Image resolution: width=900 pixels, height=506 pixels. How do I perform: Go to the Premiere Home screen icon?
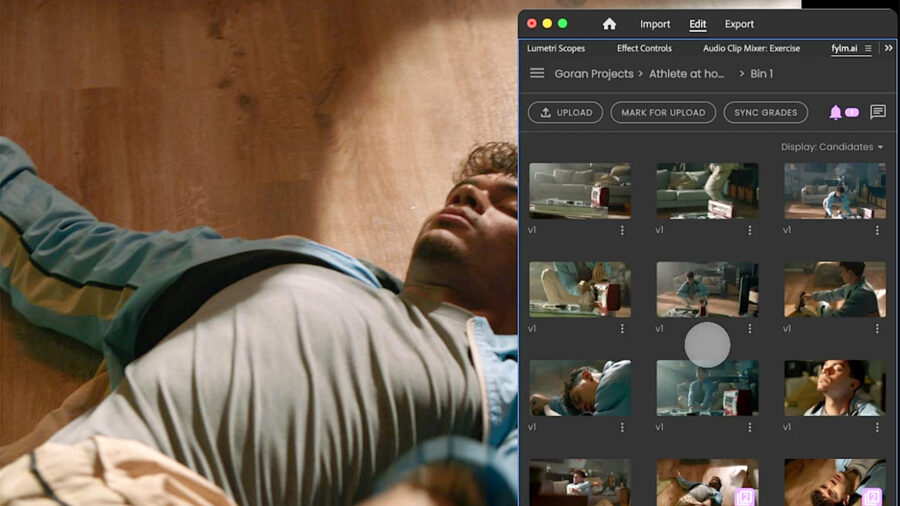coord(609,24)
